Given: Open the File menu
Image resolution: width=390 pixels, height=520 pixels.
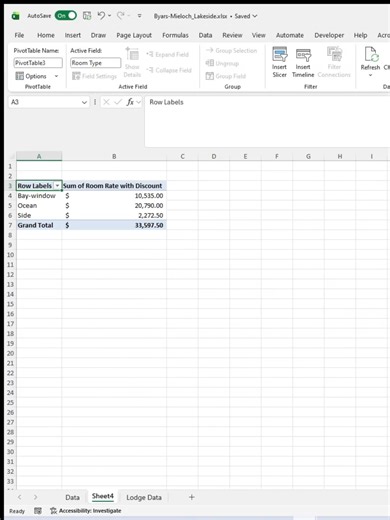Looking at the screenshot, I should coord(19,35).
